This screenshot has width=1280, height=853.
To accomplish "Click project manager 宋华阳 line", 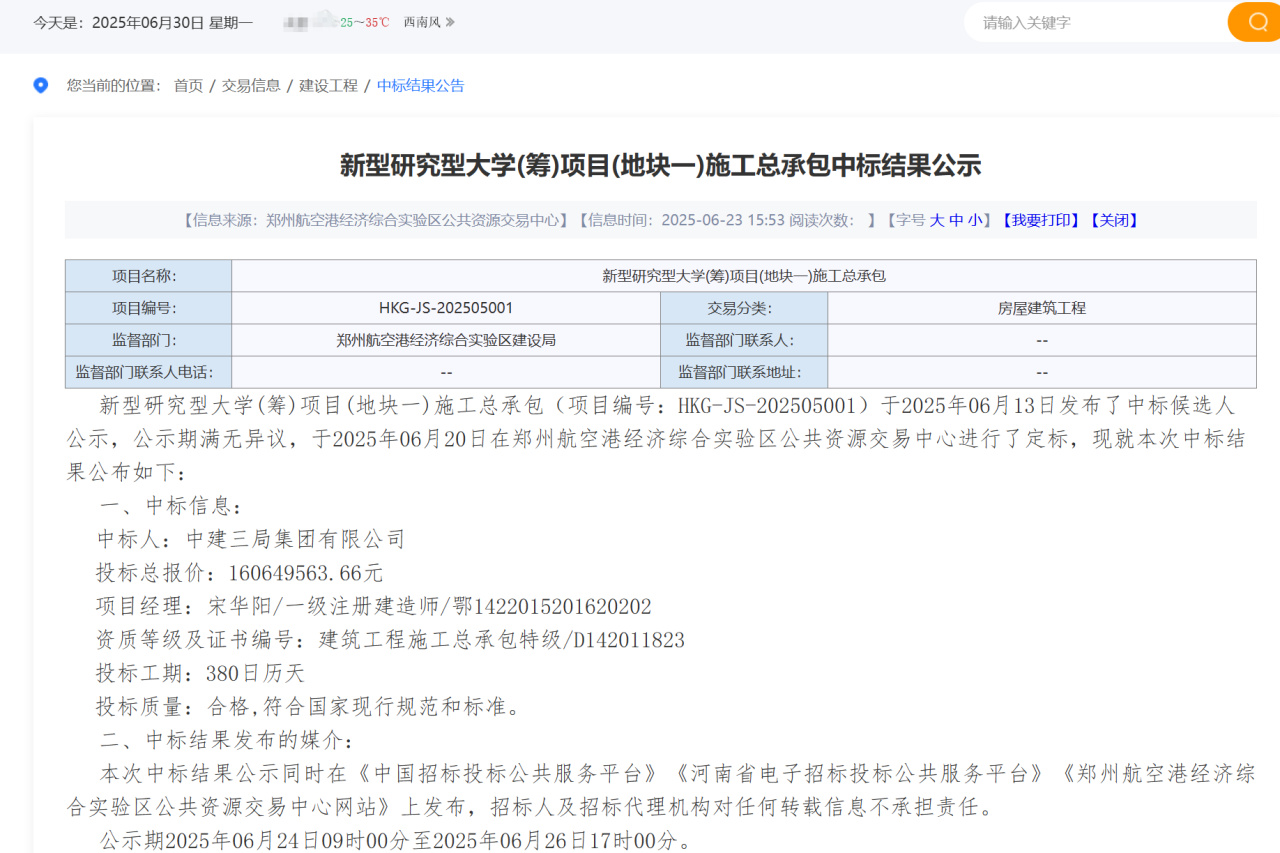I will 374,607.
